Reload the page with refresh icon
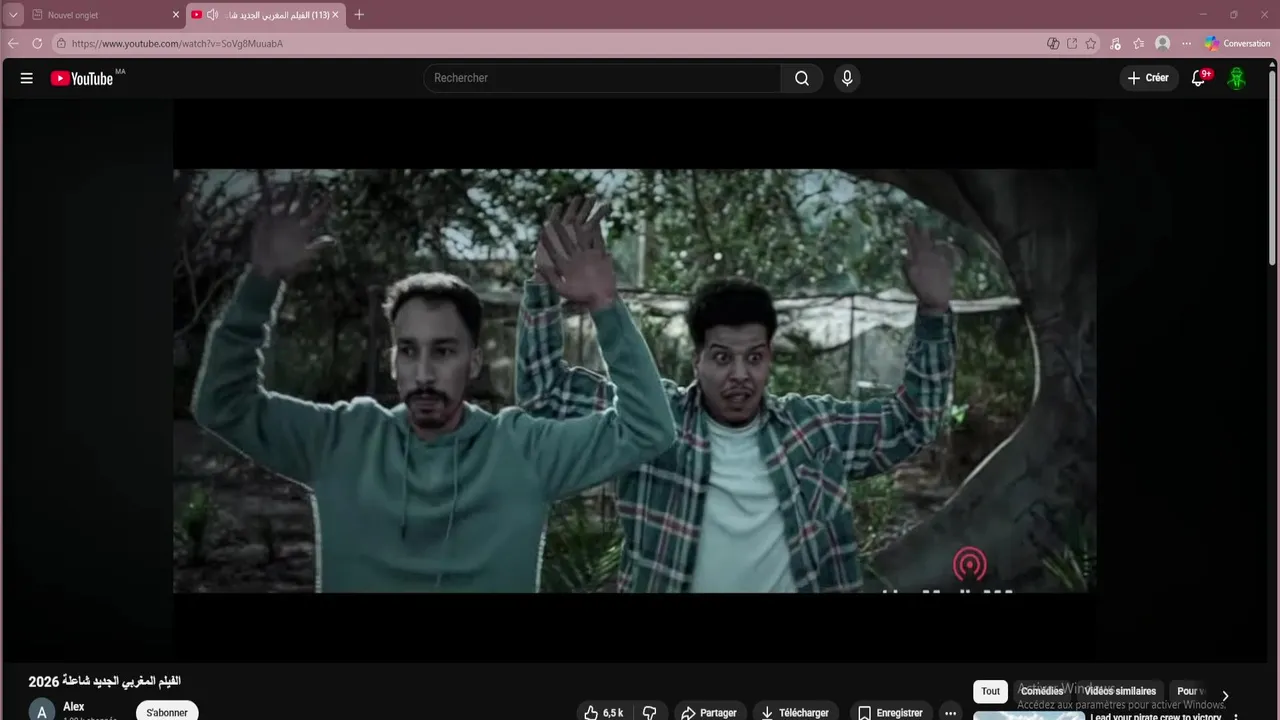The height and width of the screenshot is (720, 1280). click(x=37, y=43)
